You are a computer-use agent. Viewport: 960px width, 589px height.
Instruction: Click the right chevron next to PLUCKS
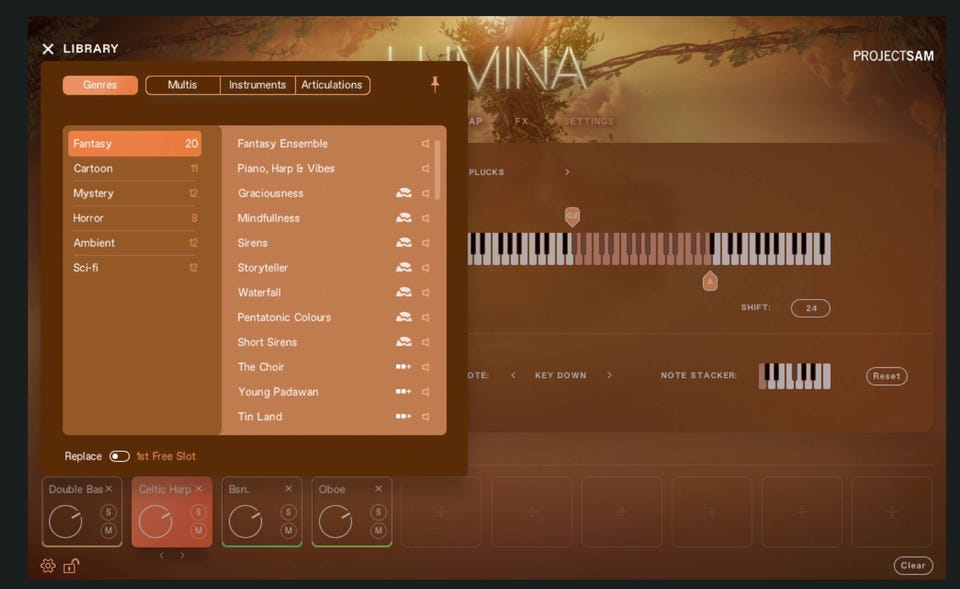[567, 172]
